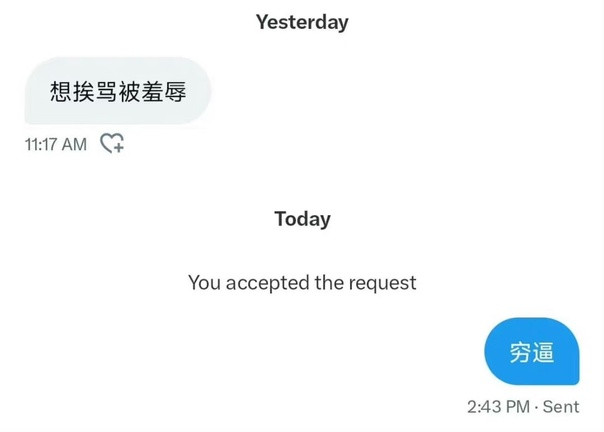Click the text 穷逼 in the sent bubble

click(532, 352)
